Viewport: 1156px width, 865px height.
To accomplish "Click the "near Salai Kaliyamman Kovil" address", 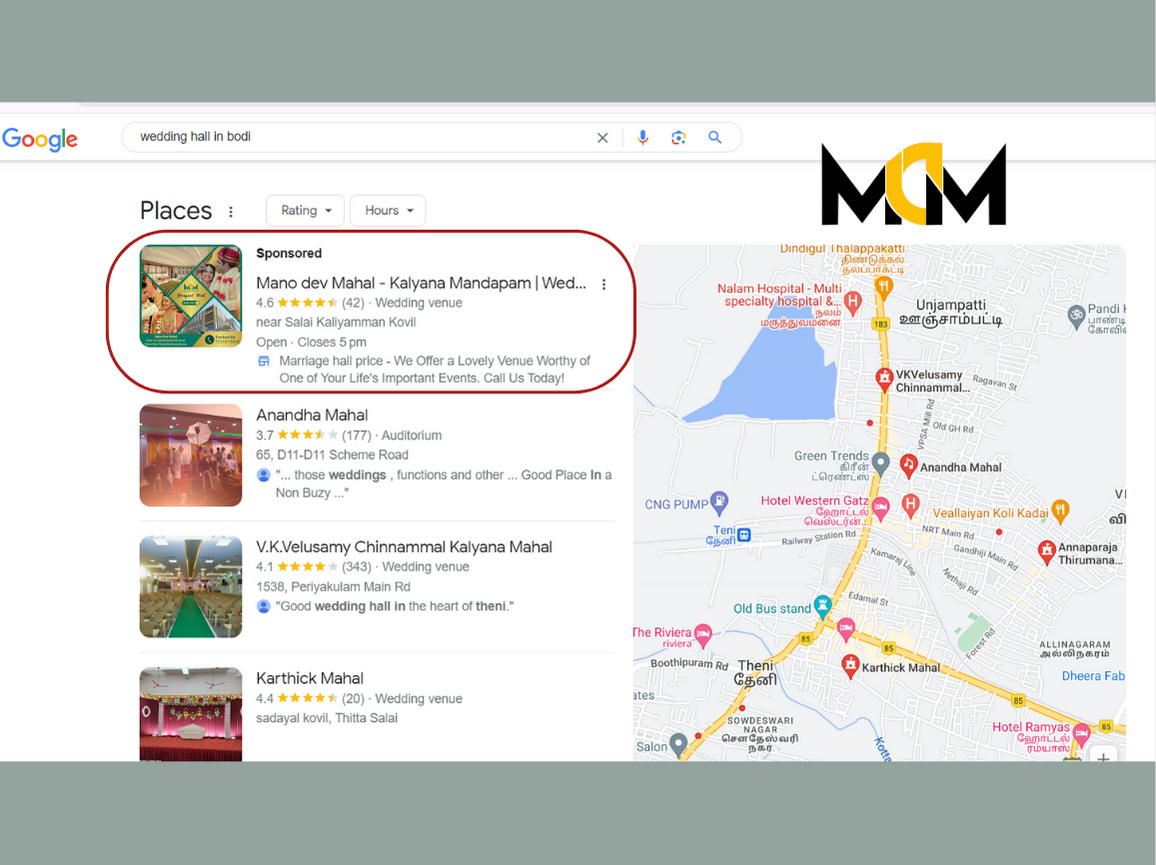I will 335,322.
